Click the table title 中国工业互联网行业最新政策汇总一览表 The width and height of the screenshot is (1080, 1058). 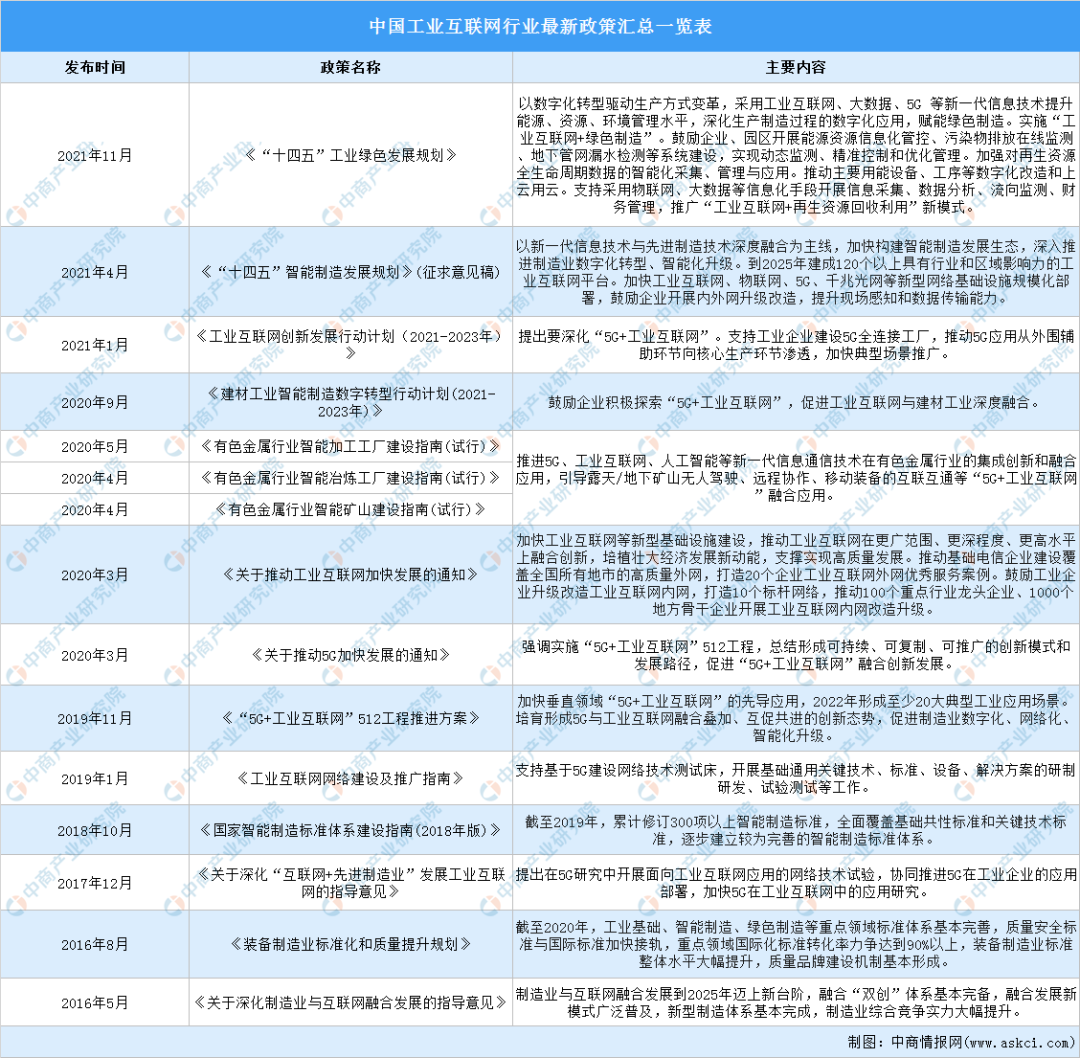click(x=540, y=26)
